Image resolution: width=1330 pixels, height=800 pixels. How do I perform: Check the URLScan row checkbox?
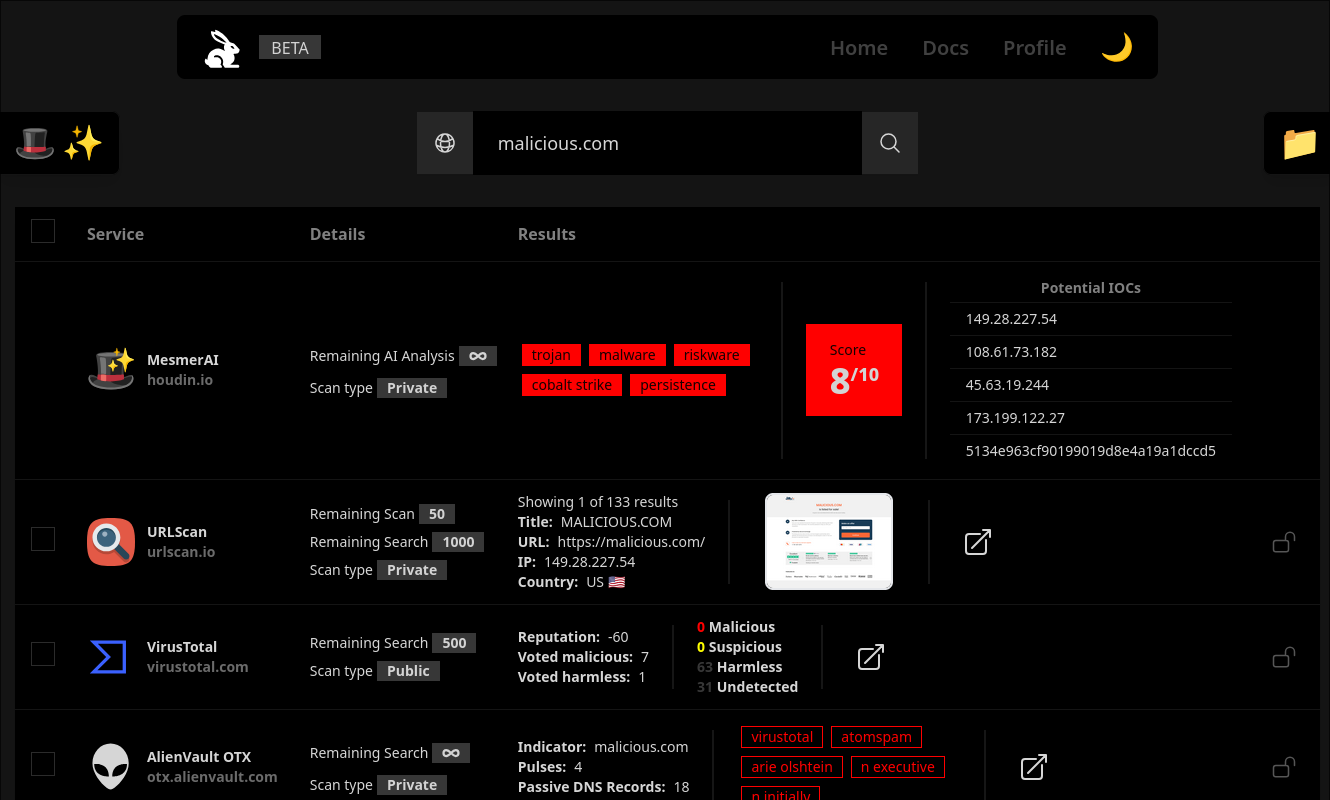tap(43, 539)
